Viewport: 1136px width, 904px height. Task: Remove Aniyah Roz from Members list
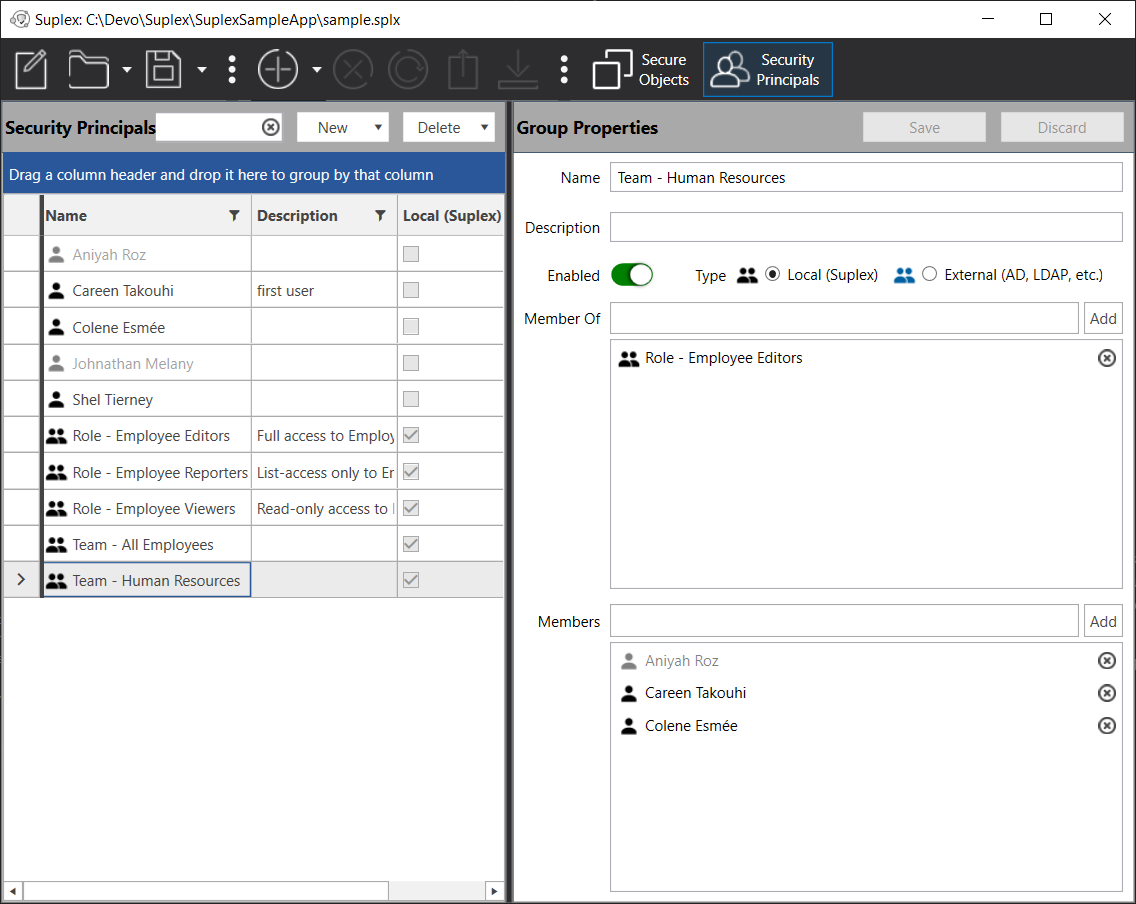tap(1107, 661)
